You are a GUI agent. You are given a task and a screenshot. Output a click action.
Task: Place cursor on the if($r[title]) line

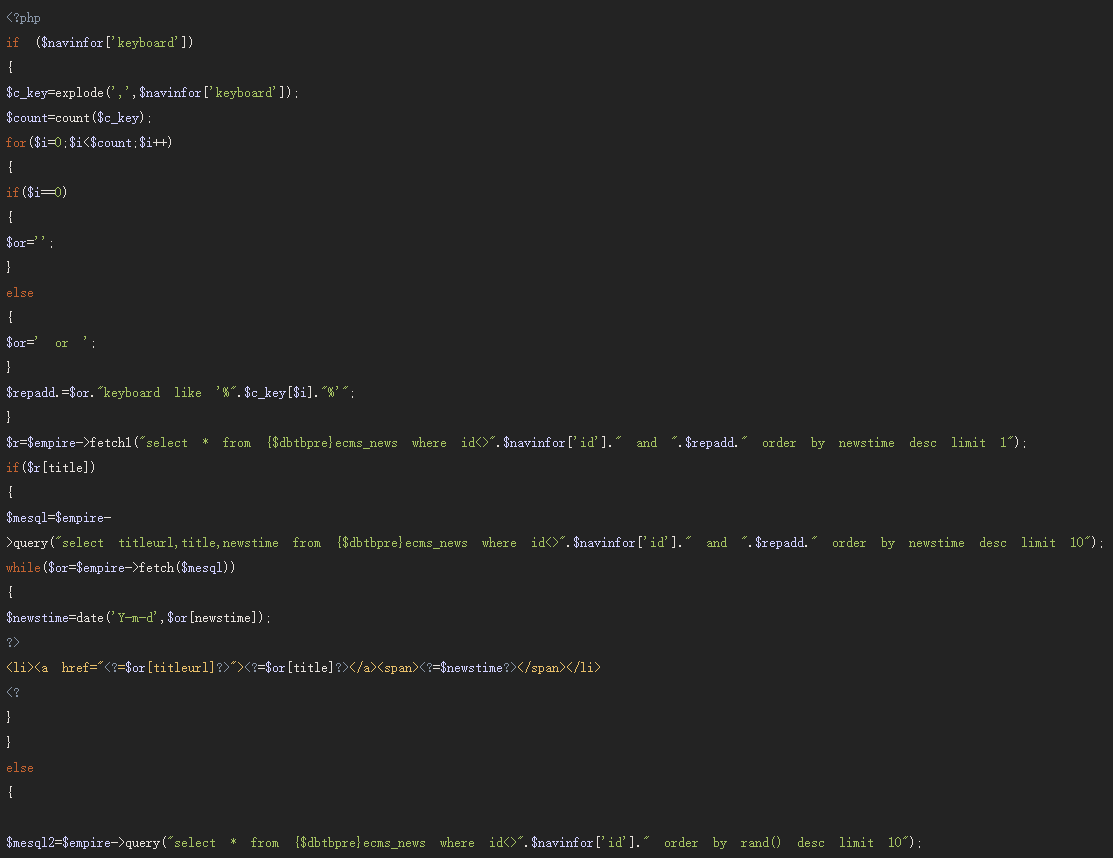coord(51,468)
